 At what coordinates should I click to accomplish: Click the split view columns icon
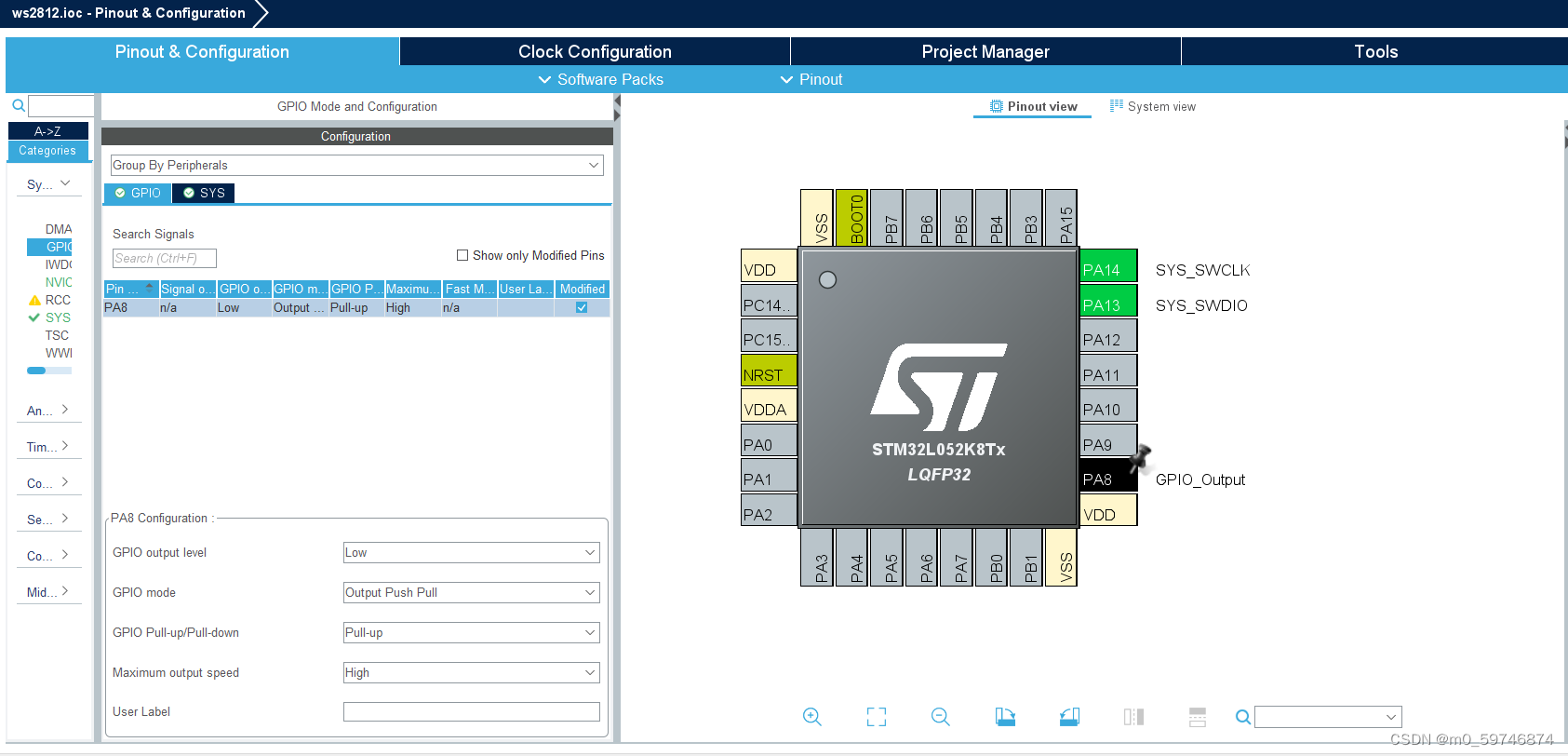(1133, 717)
